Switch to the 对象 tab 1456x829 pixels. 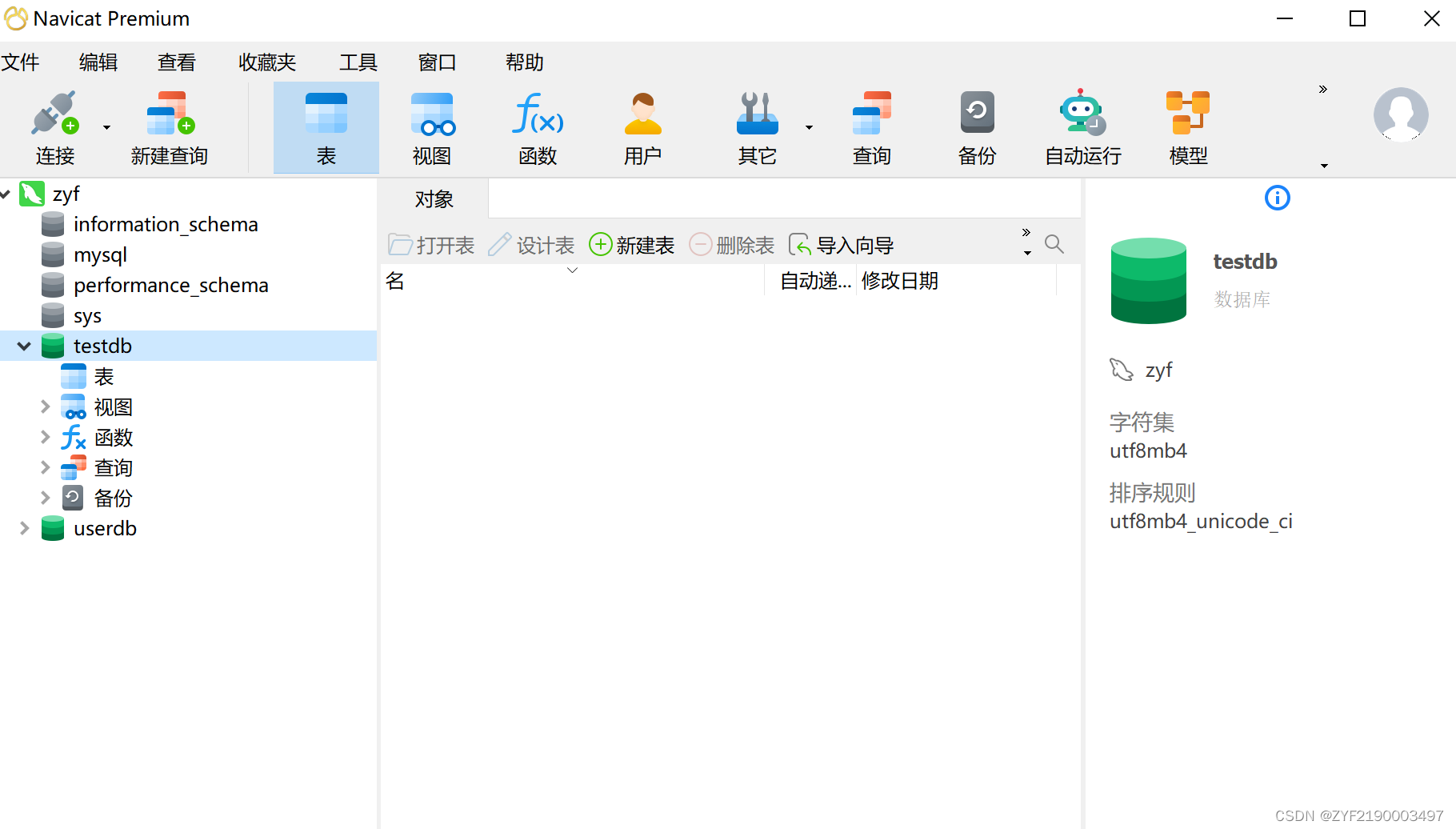pos(434,199)
